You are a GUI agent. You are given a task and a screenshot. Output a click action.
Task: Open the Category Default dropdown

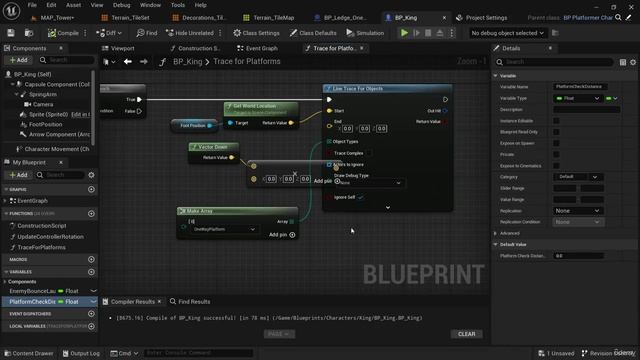pos(578,177)
